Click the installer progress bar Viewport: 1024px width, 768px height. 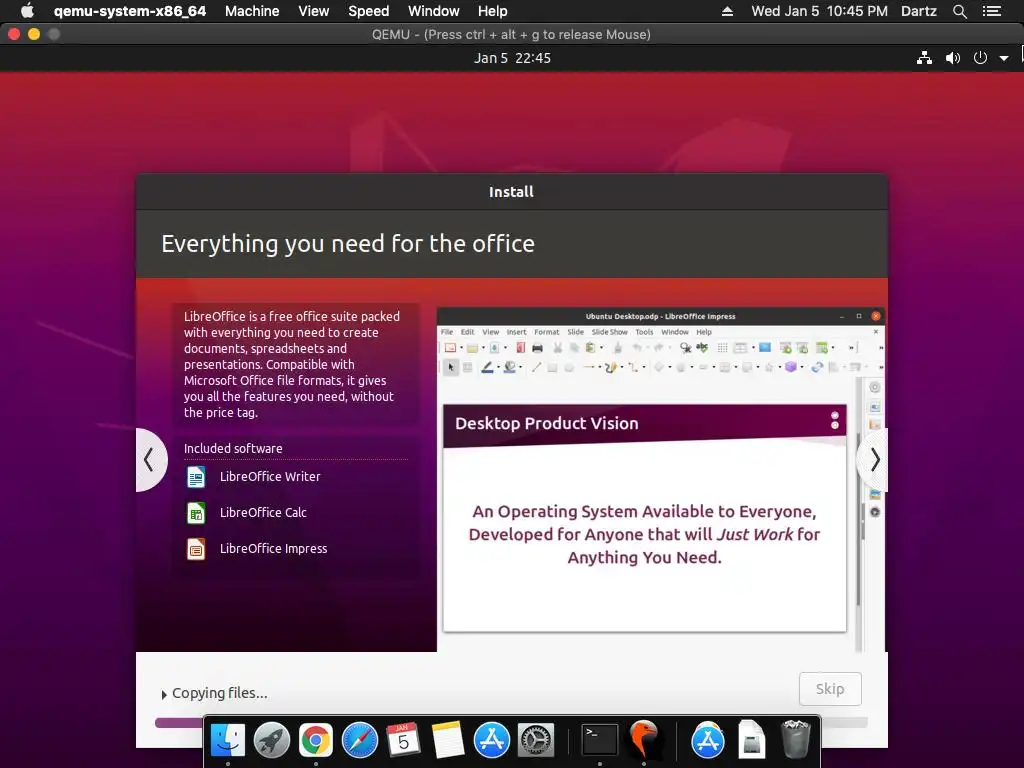[x=511, y=722]
